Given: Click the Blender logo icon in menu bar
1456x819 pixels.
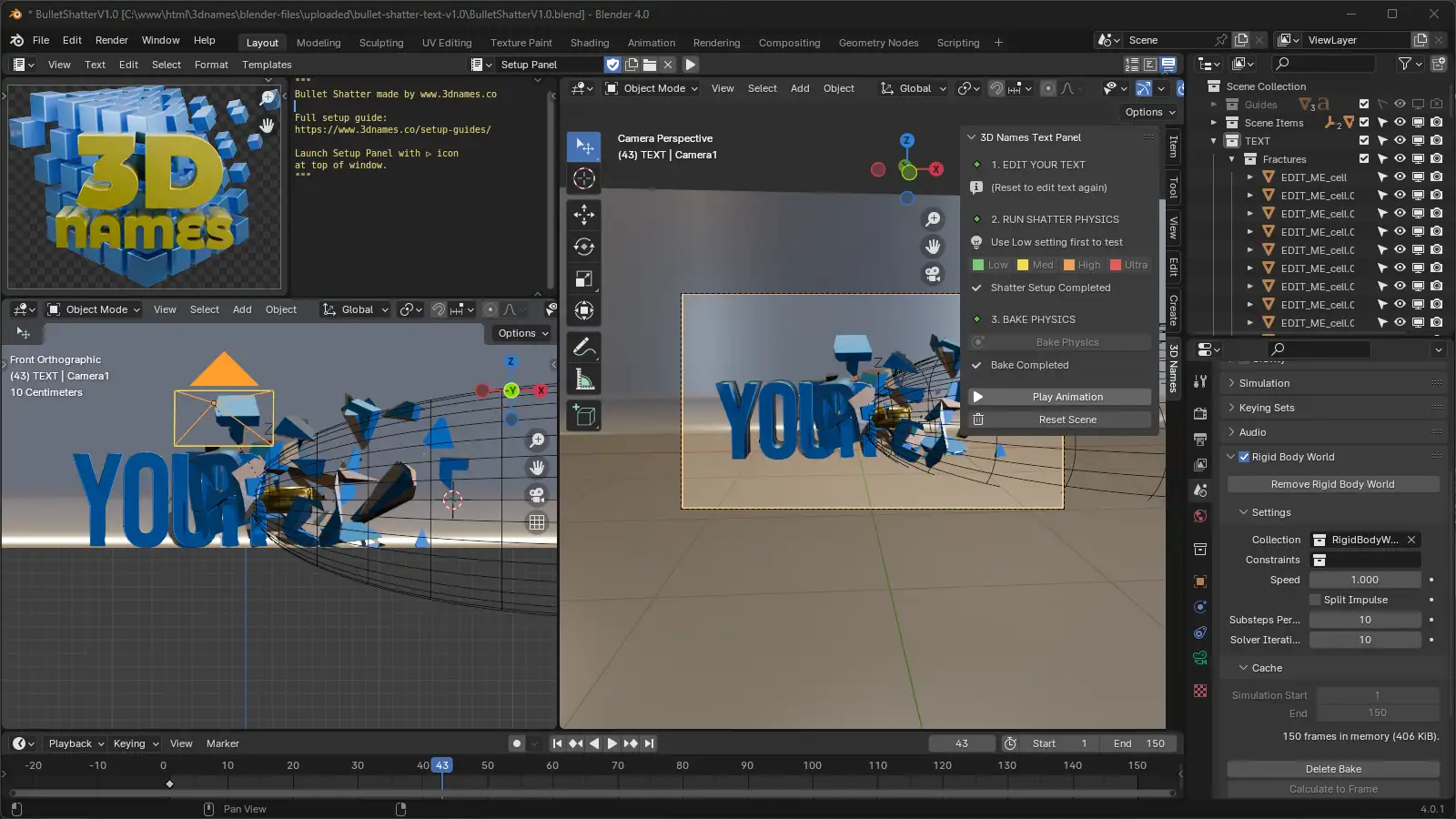Looking at the screenshot, I should (x=16, y=40).
